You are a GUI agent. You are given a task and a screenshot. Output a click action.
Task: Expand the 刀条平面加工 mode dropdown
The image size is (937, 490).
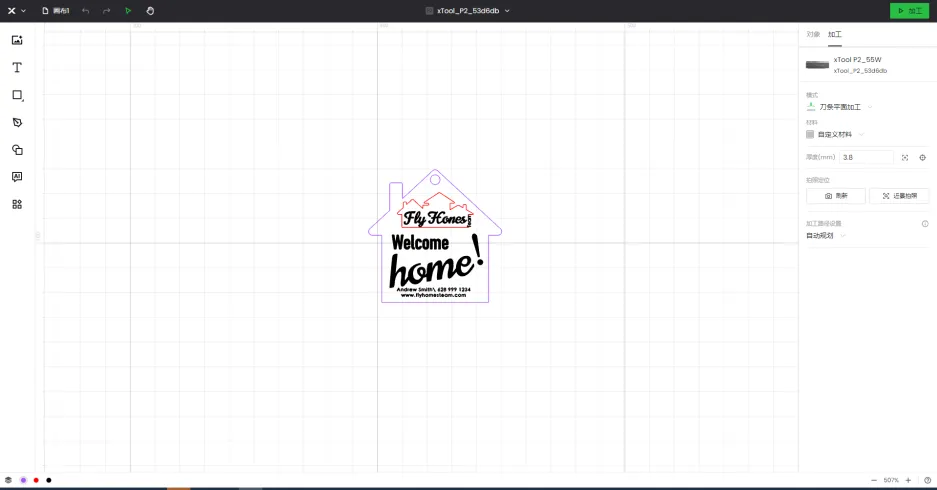point(840,107)
